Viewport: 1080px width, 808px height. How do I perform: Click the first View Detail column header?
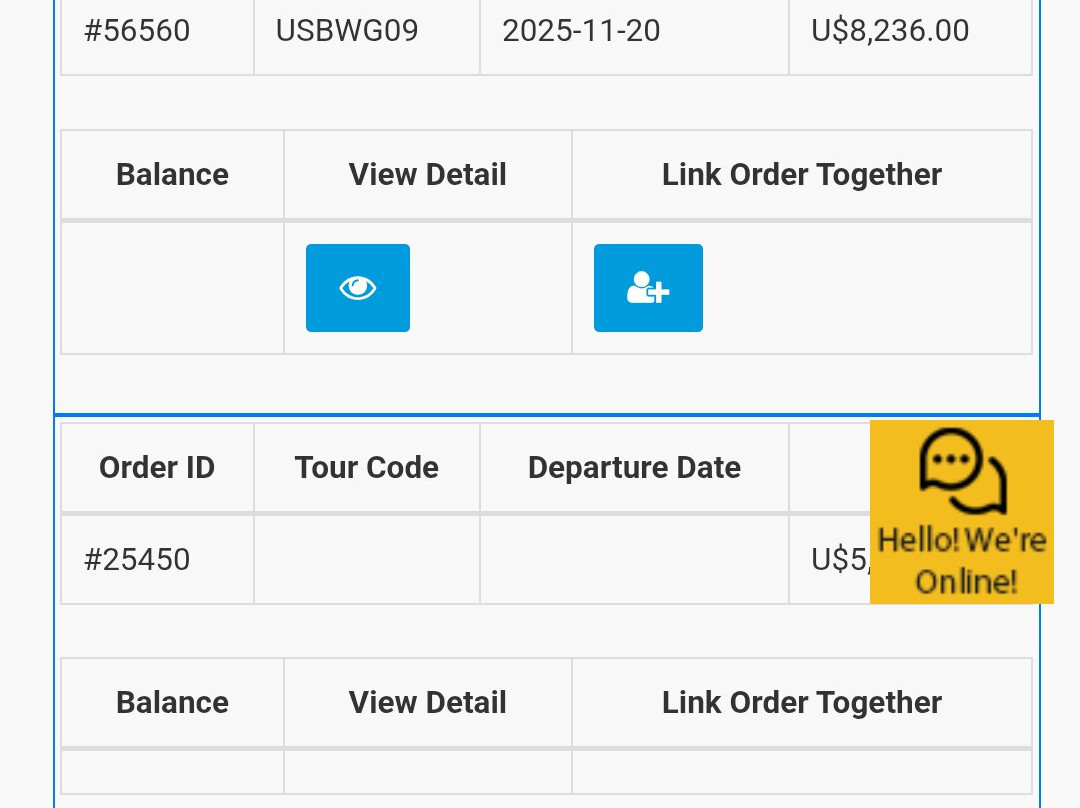tap(427, 175)
